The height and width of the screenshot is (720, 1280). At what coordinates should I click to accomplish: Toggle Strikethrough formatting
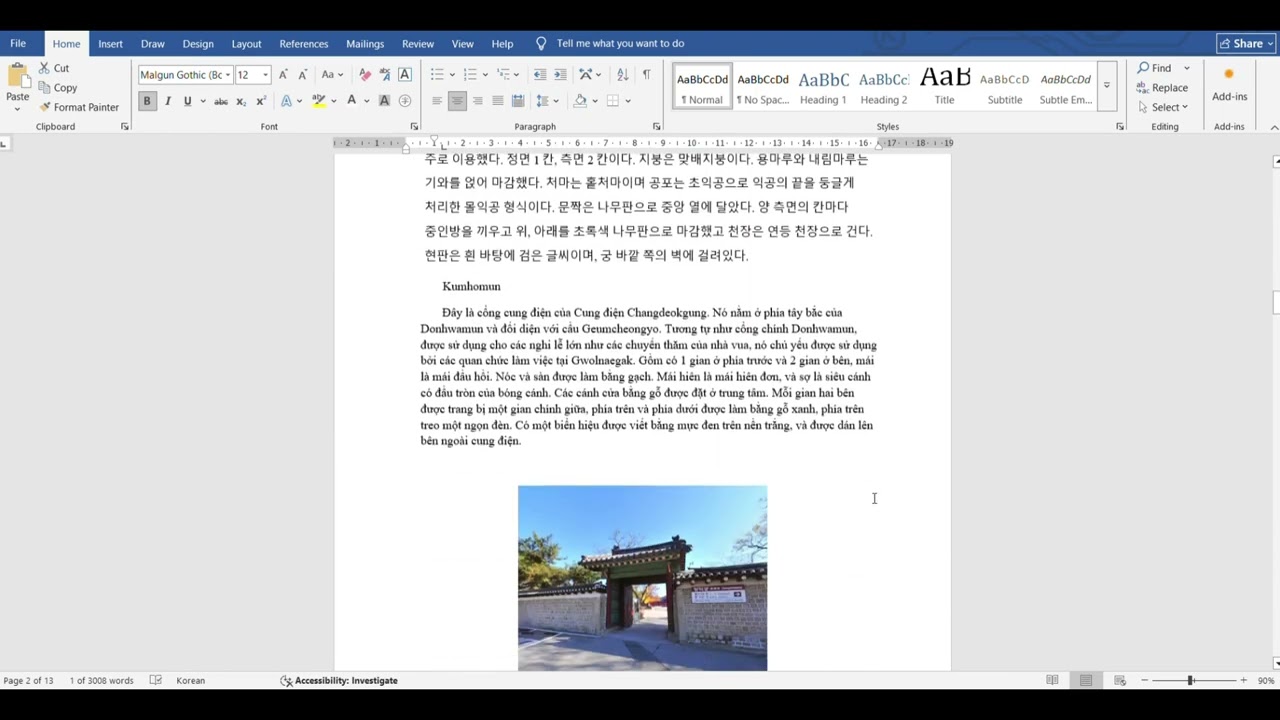221,101
